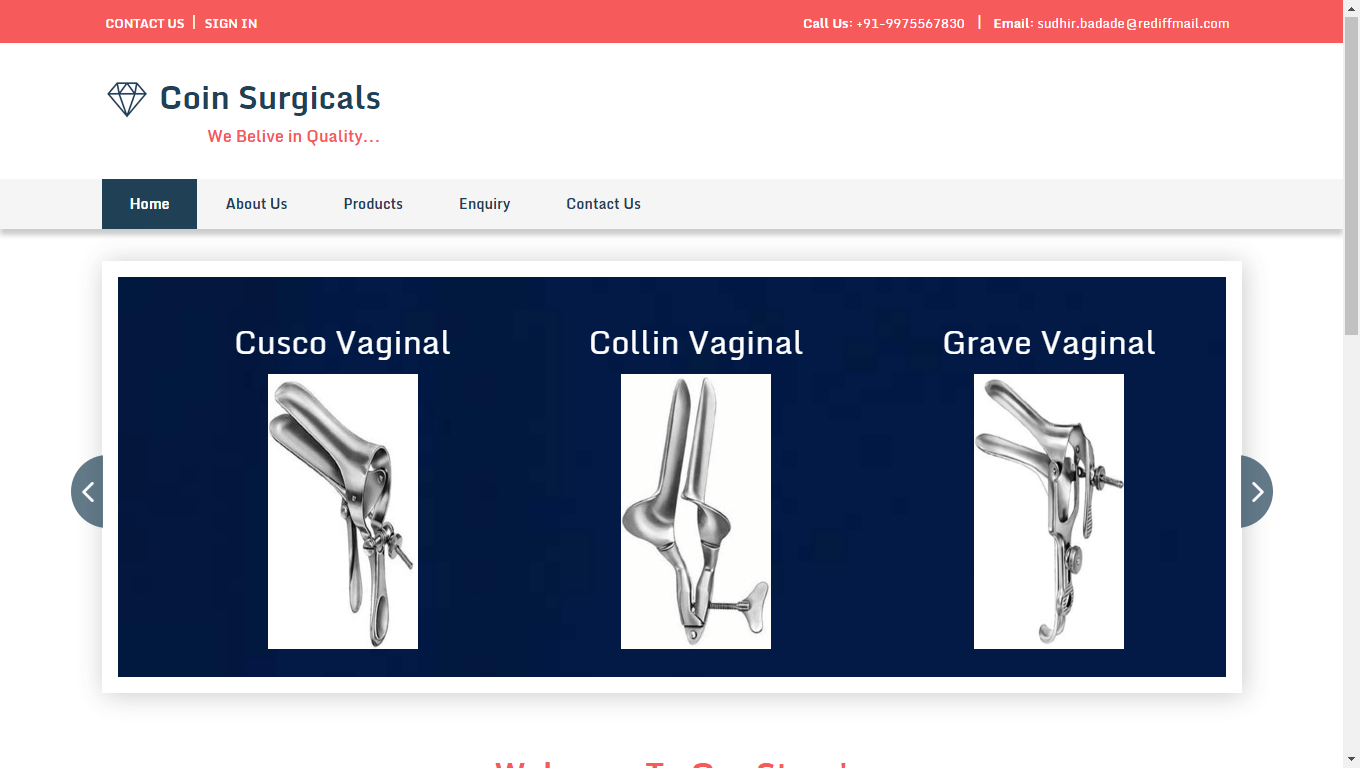This screenshot has height=768, width=1360.
Task: Go to previous slide with left arrow
Action: click(x=87, y=491)
